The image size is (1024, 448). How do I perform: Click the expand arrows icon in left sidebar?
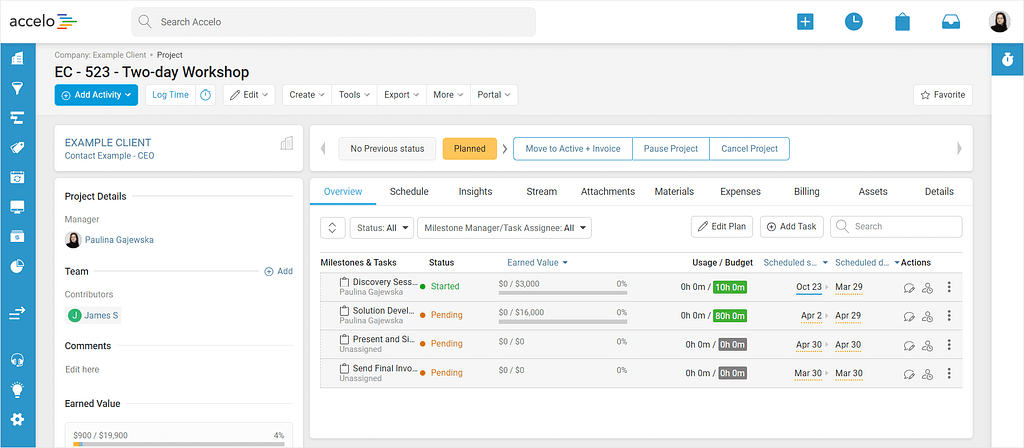pyautogui.click(x=18, y=314)
